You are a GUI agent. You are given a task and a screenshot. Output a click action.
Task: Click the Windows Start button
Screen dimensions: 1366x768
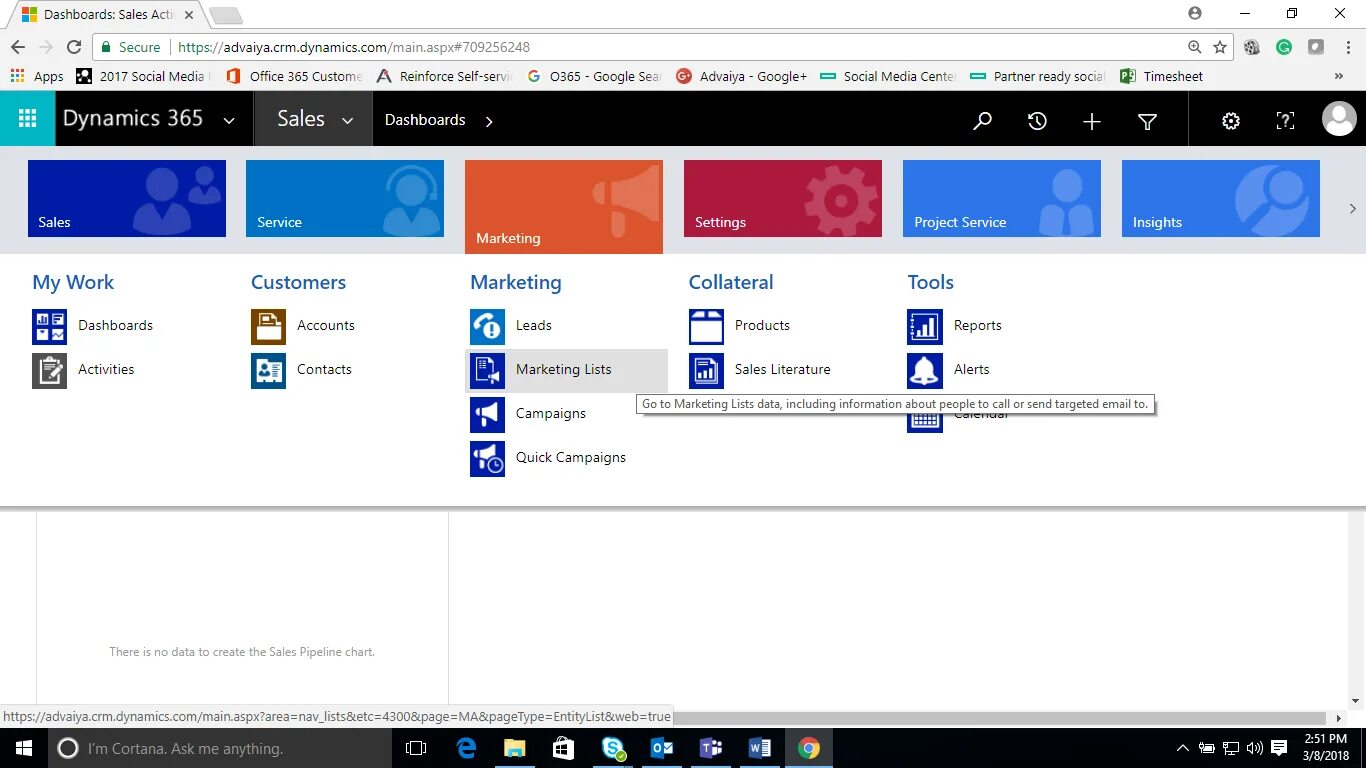tap(23, 748)
